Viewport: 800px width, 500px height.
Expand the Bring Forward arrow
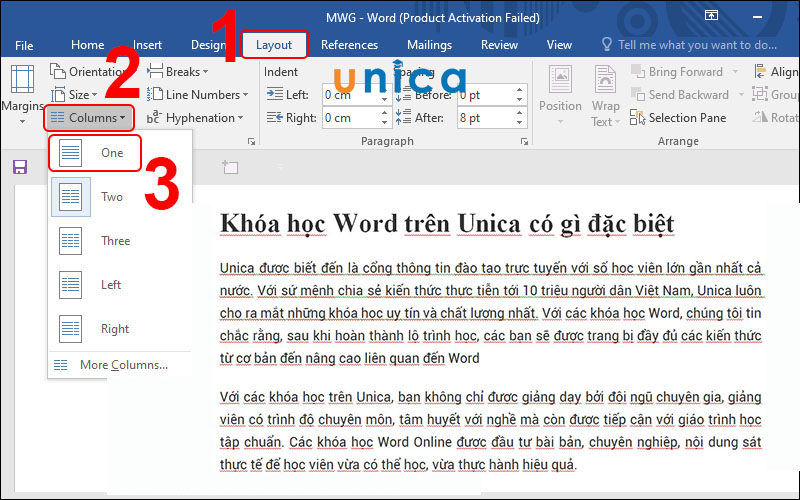tap(736, 72)
